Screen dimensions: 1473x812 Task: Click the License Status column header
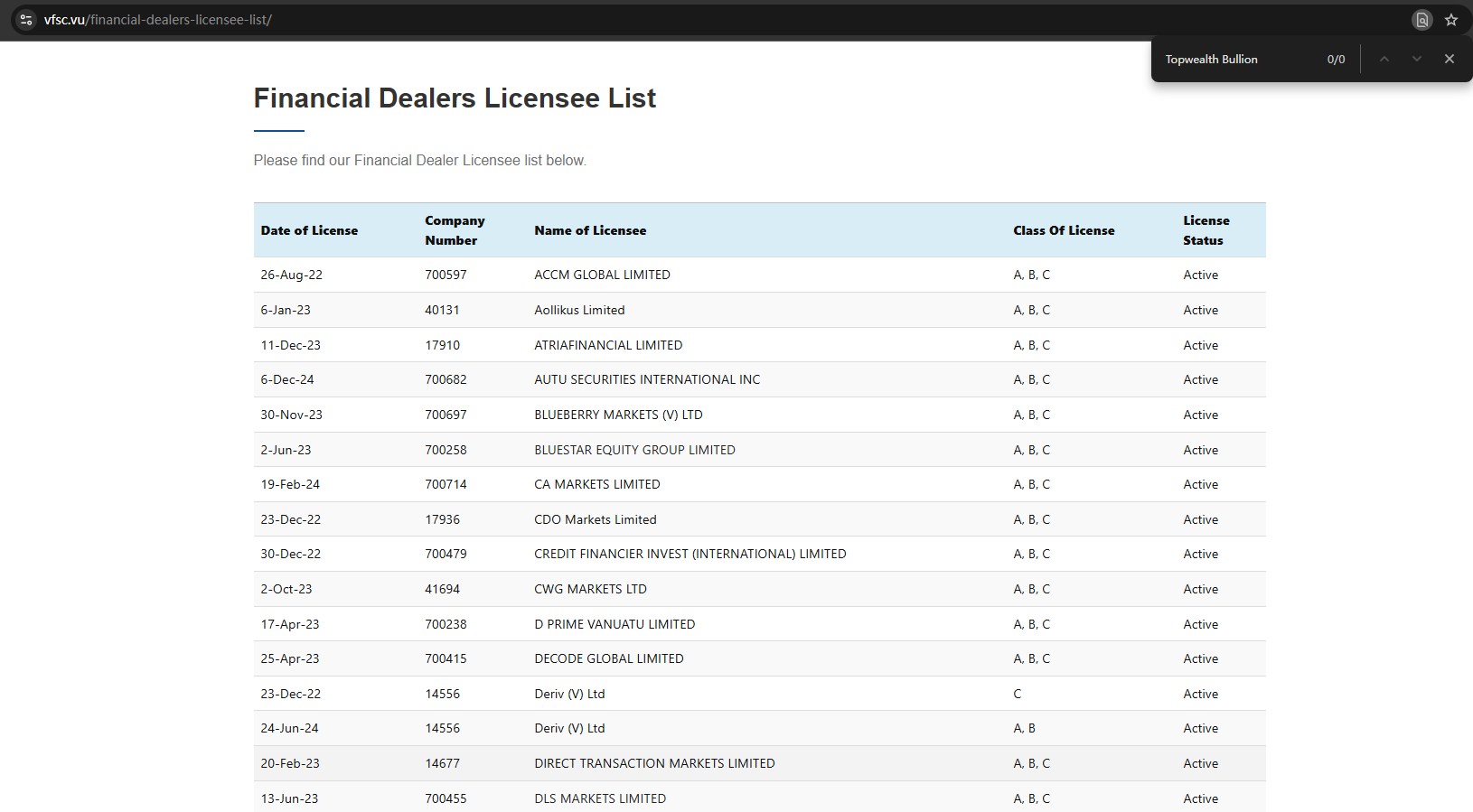(1206, 230)
